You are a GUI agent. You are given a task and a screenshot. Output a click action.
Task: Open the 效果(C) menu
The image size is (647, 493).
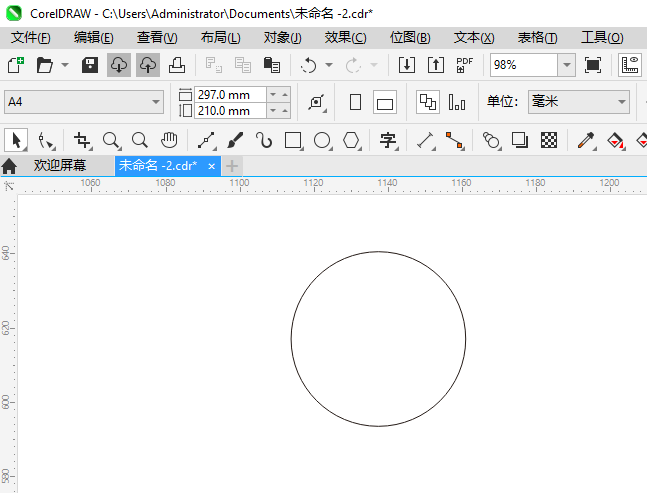click(x=345, y=38)
